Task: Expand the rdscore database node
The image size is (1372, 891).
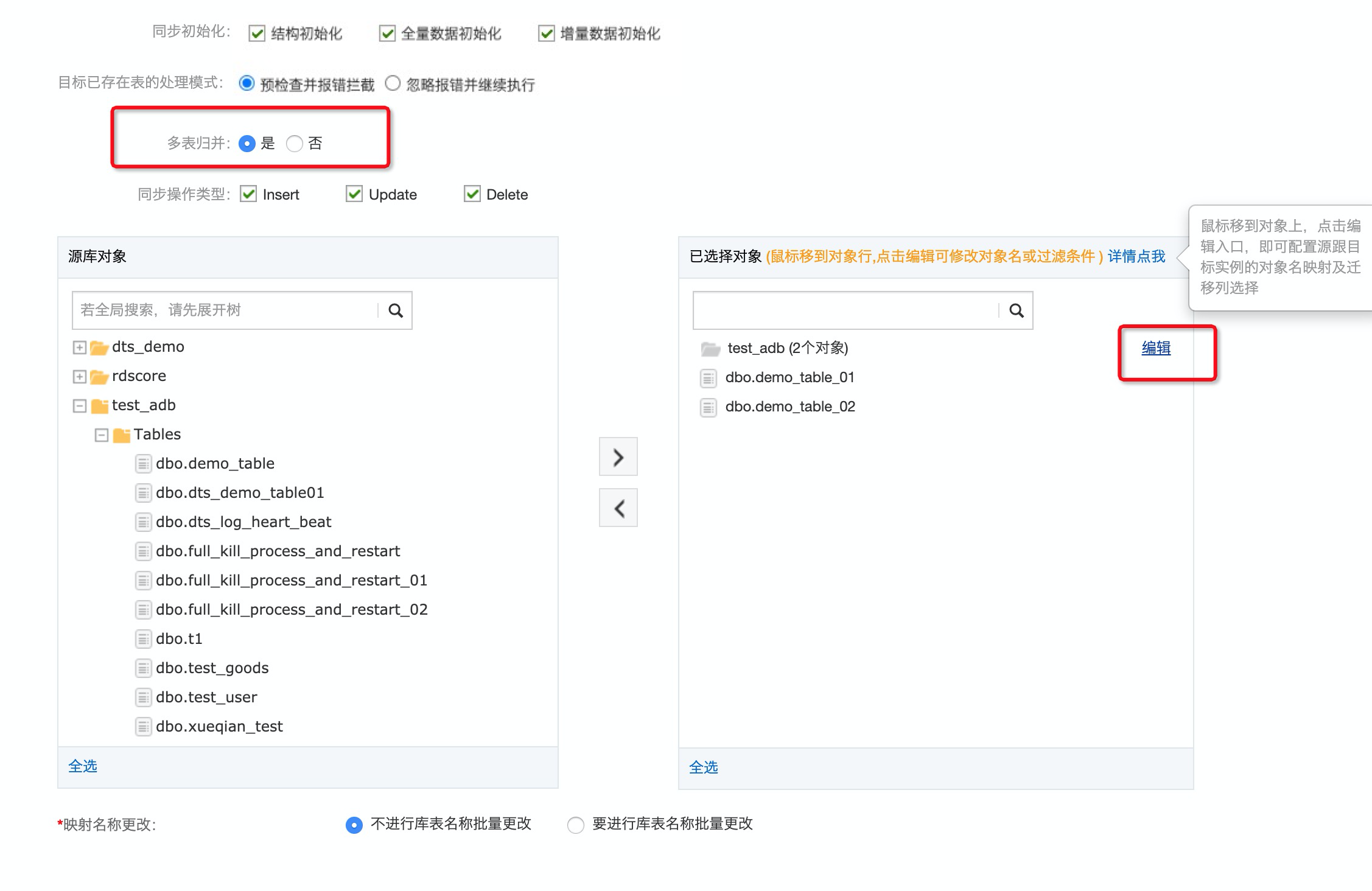Action: (x=79, y=377)
